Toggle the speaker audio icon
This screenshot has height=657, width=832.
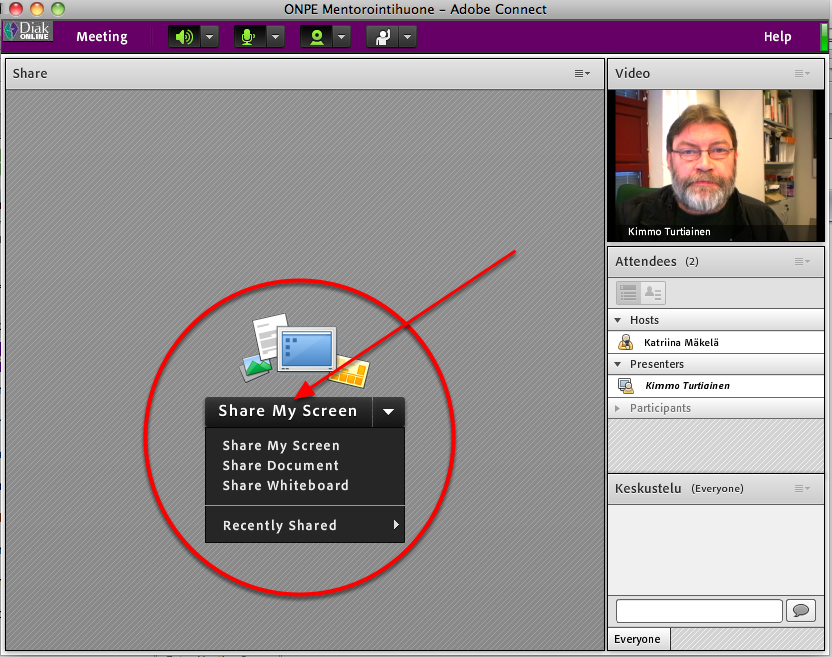tap(185, 37)
